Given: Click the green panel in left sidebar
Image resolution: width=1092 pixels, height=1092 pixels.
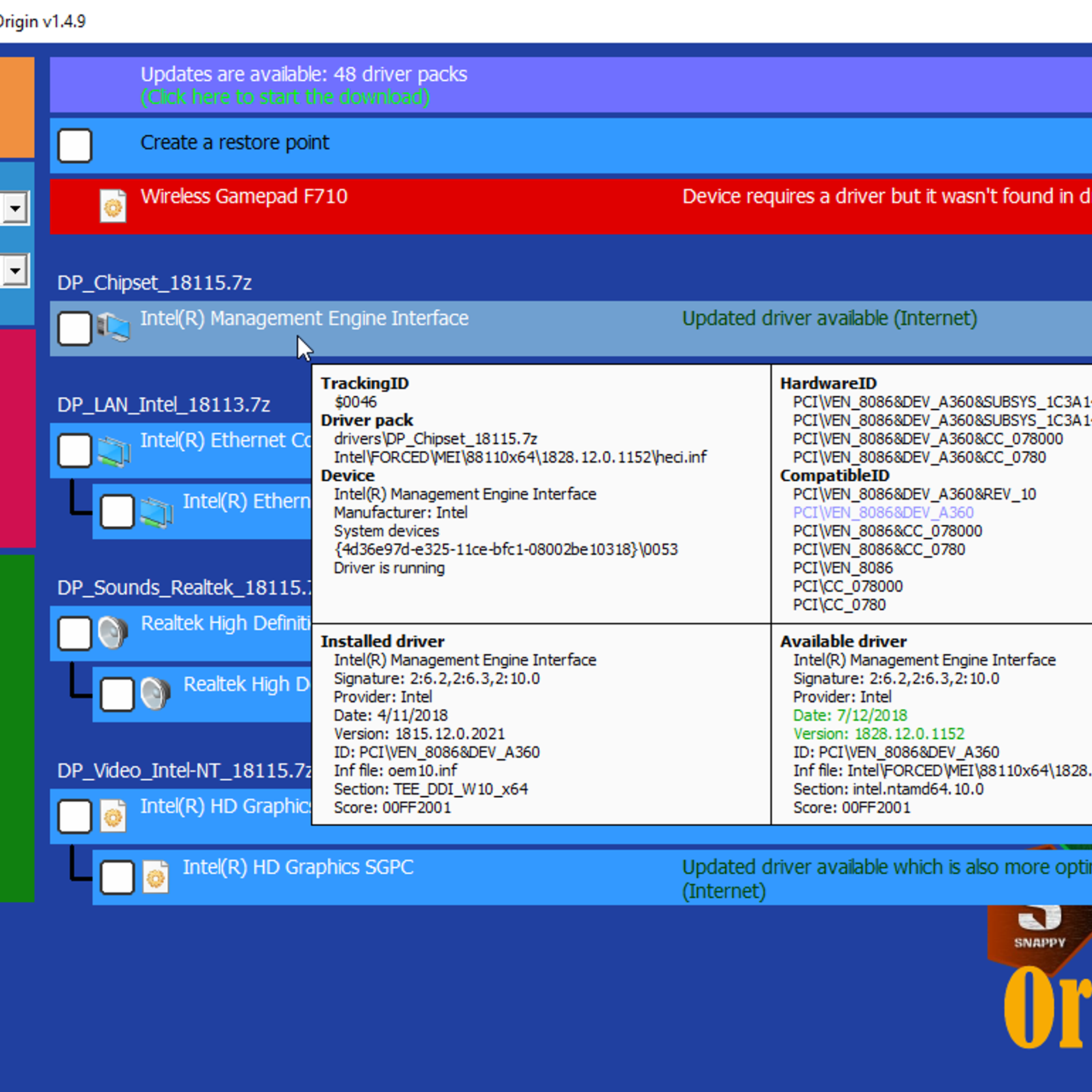Looking at the screenshot, I should tap(17, 728).
